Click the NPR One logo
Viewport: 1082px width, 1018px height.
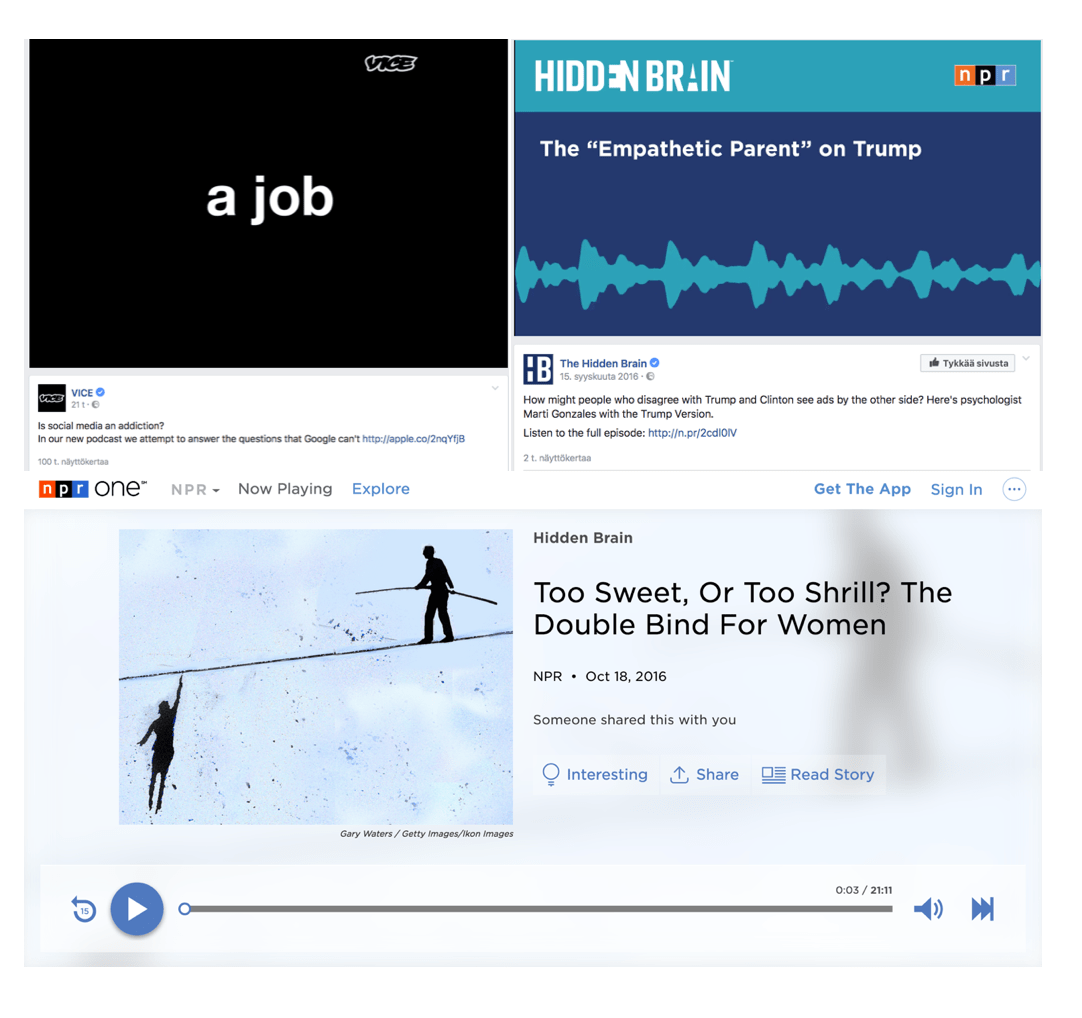(92, 489)
